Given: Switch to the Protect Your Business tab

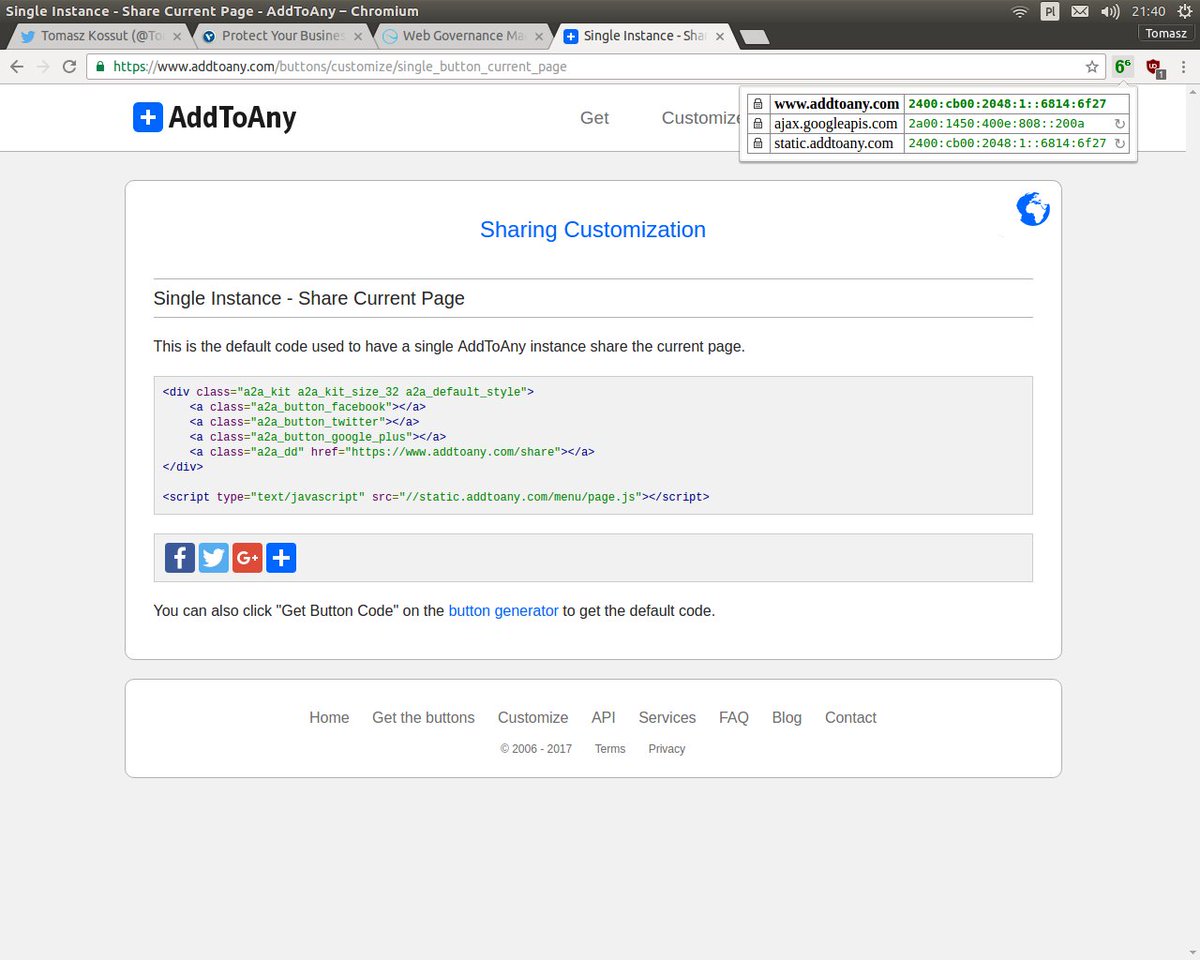Looking at the screenshot, I should (x=282, y=36).
